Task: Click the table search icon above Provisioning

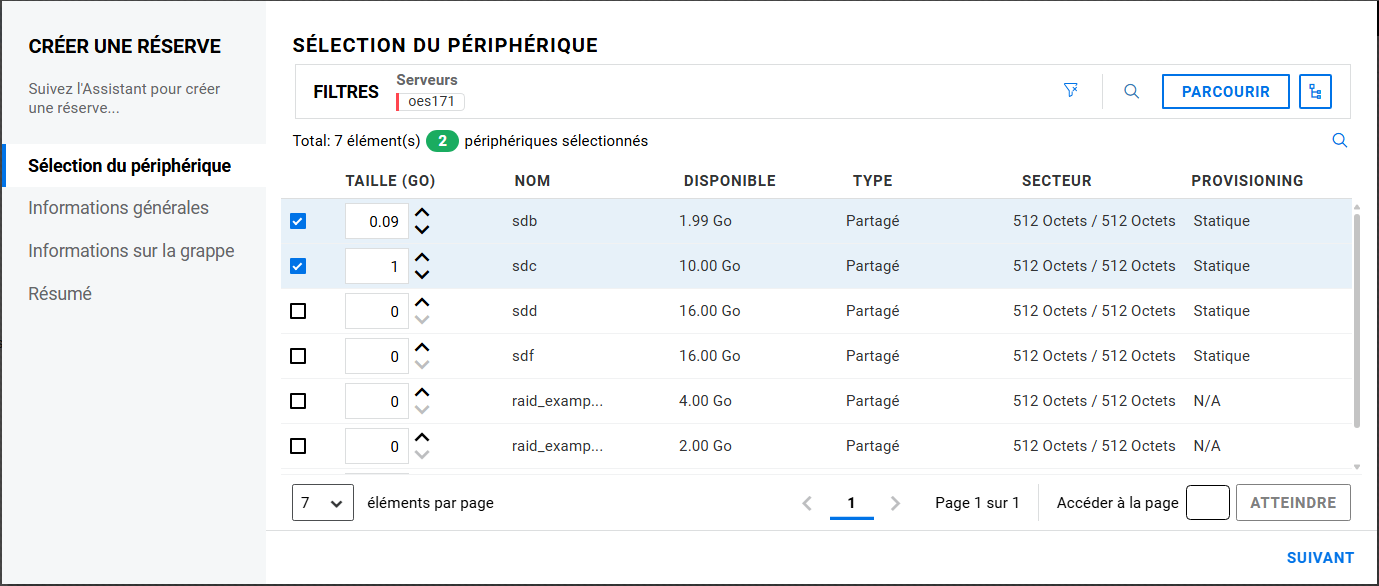Action: point(1340,141)
